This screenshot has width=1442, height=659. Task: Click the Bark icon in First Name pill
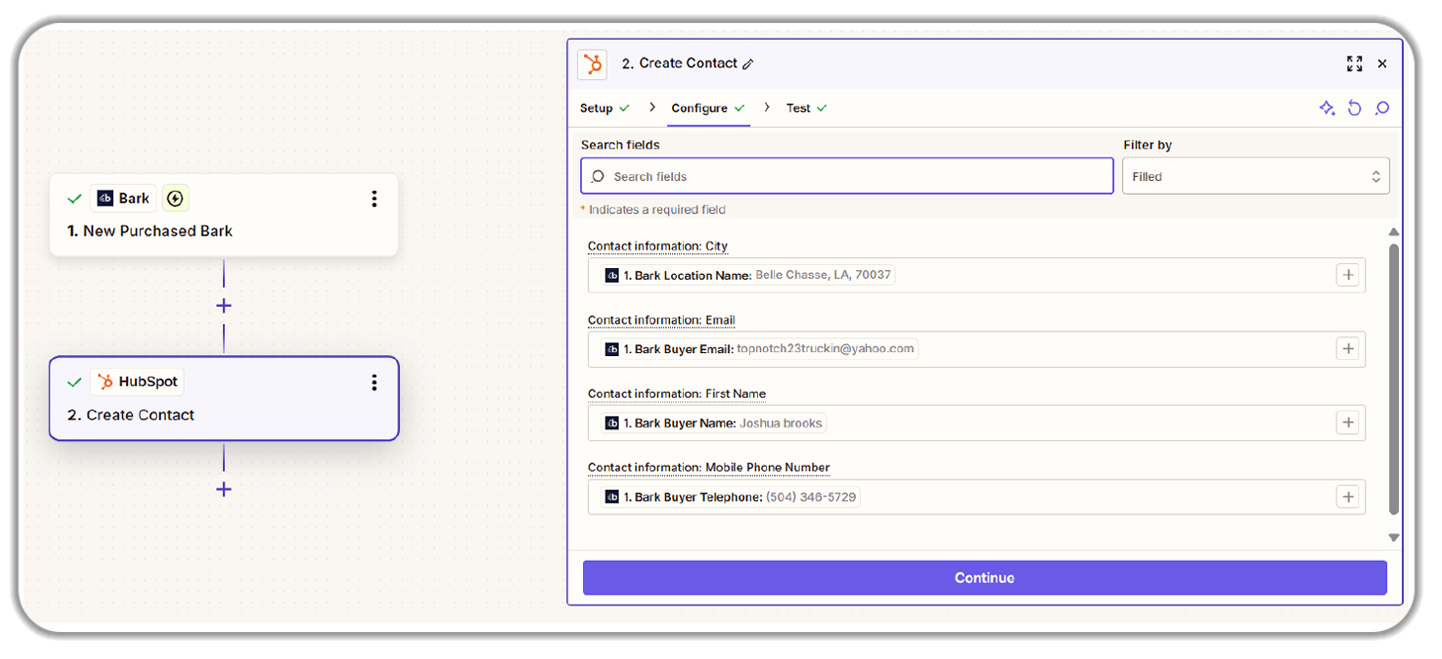click(x=612, y=423)
